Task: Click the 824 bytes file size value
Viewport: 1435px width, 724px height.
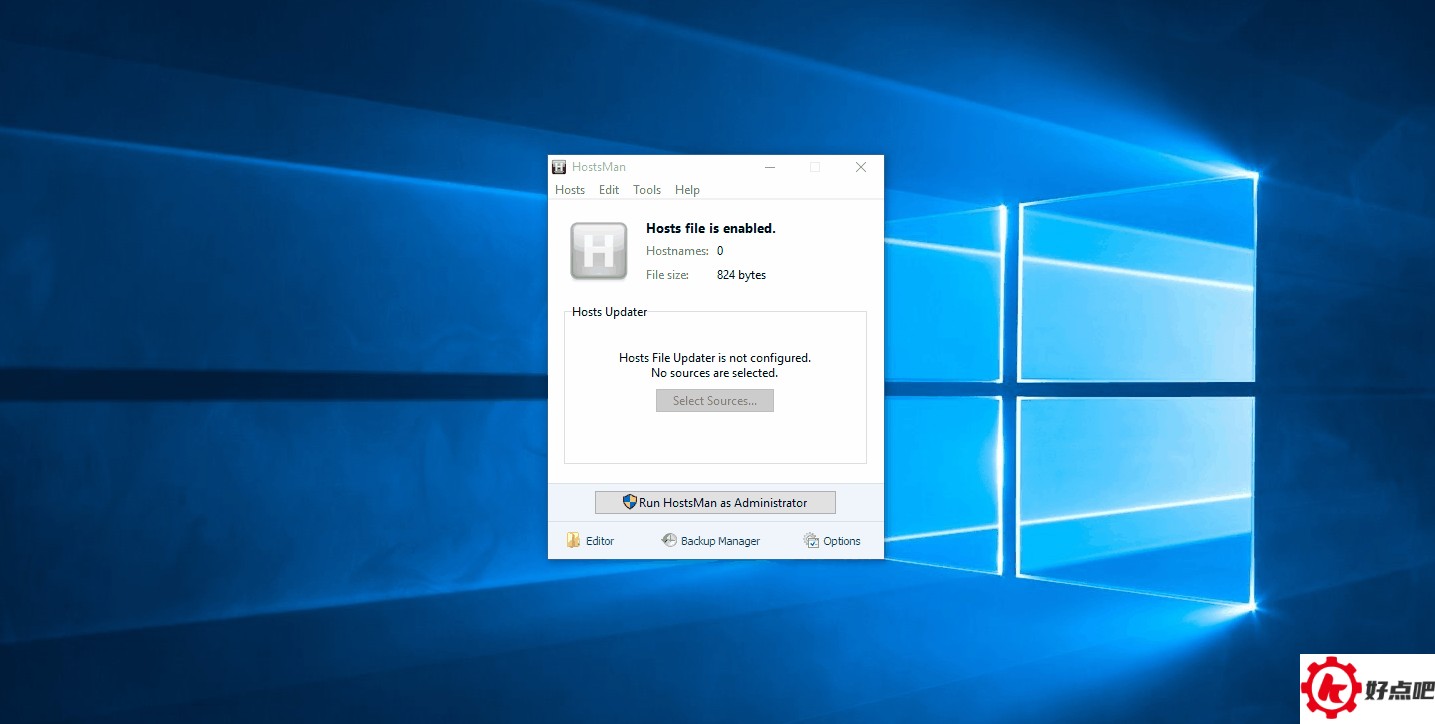Action: [741, 275]
